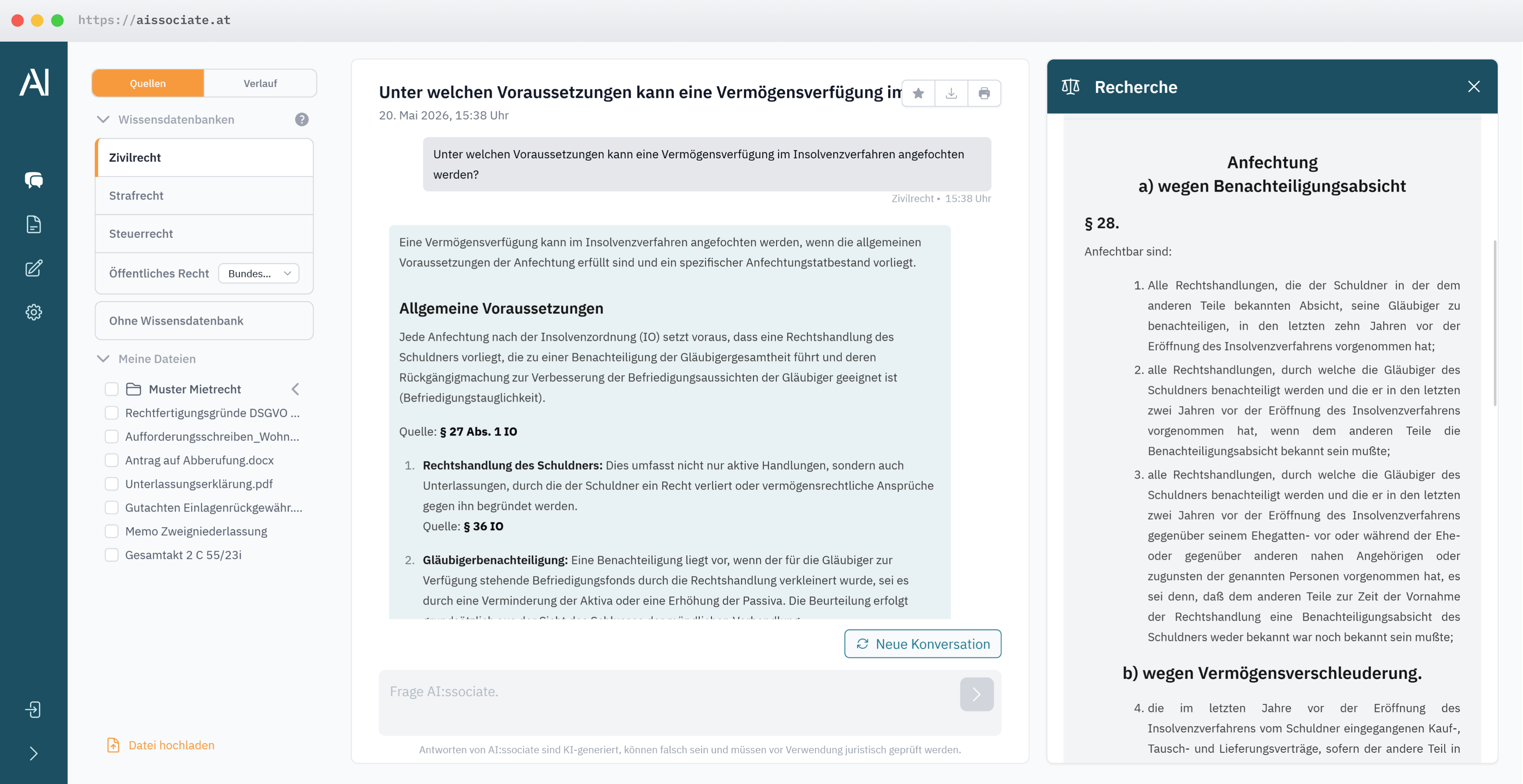The width and height of the screenshot is (1523, 784).
Task: Open the chat conversations sidebar icon
Action: click(34, 180)
